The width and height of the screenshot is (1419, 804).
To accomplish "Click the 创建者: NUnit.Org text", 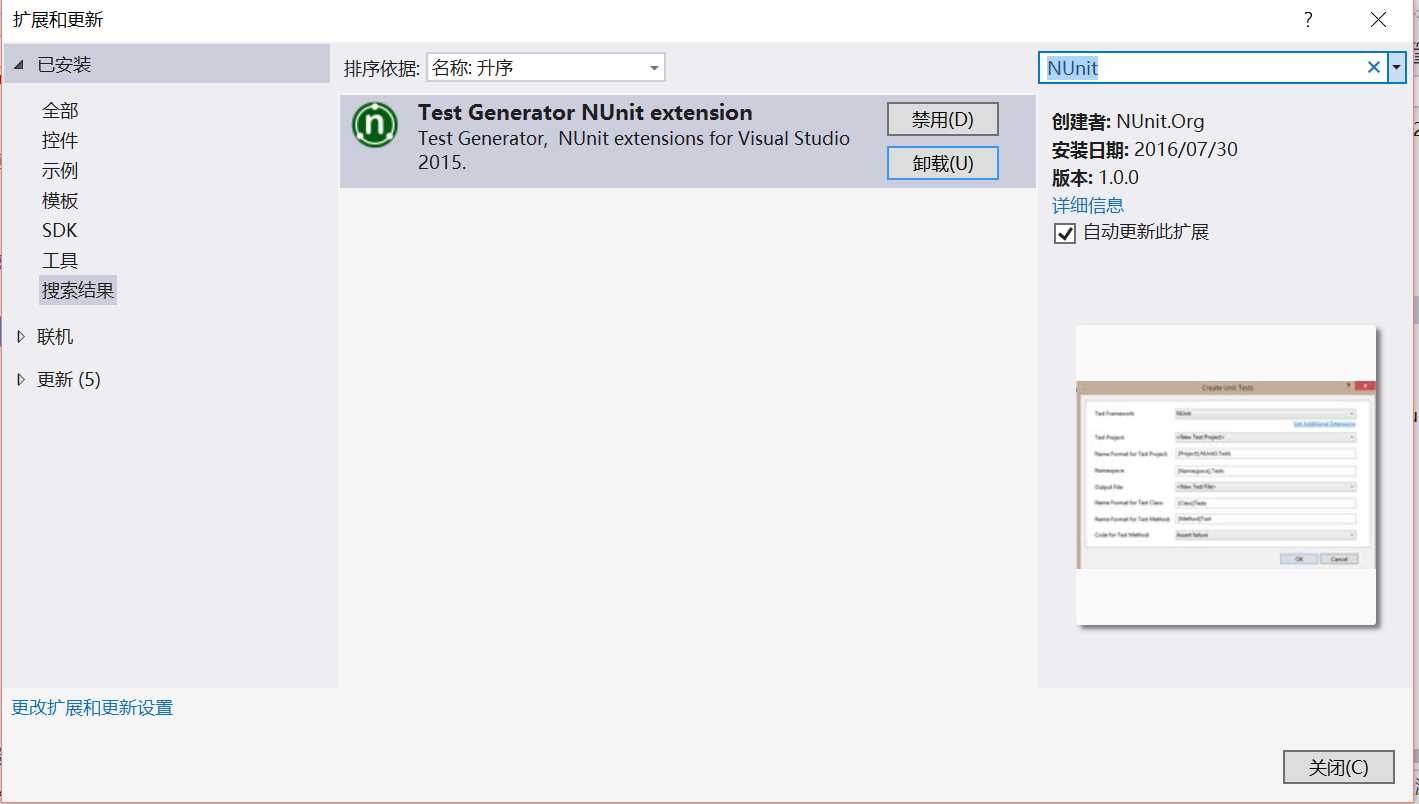I will (x=1128, y=122).
